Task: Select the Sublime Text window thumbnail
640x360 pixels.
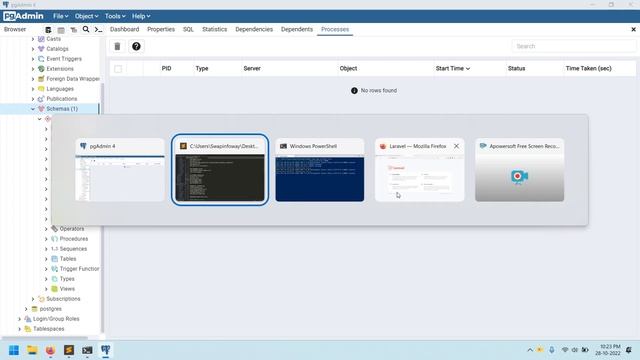Action: 220,170
